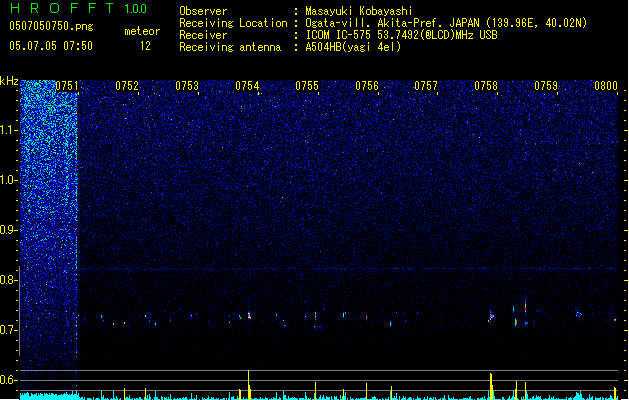629x400 pixels.
Task: Click the strong meteor echo just after 0754
Action: click(249, 315)
